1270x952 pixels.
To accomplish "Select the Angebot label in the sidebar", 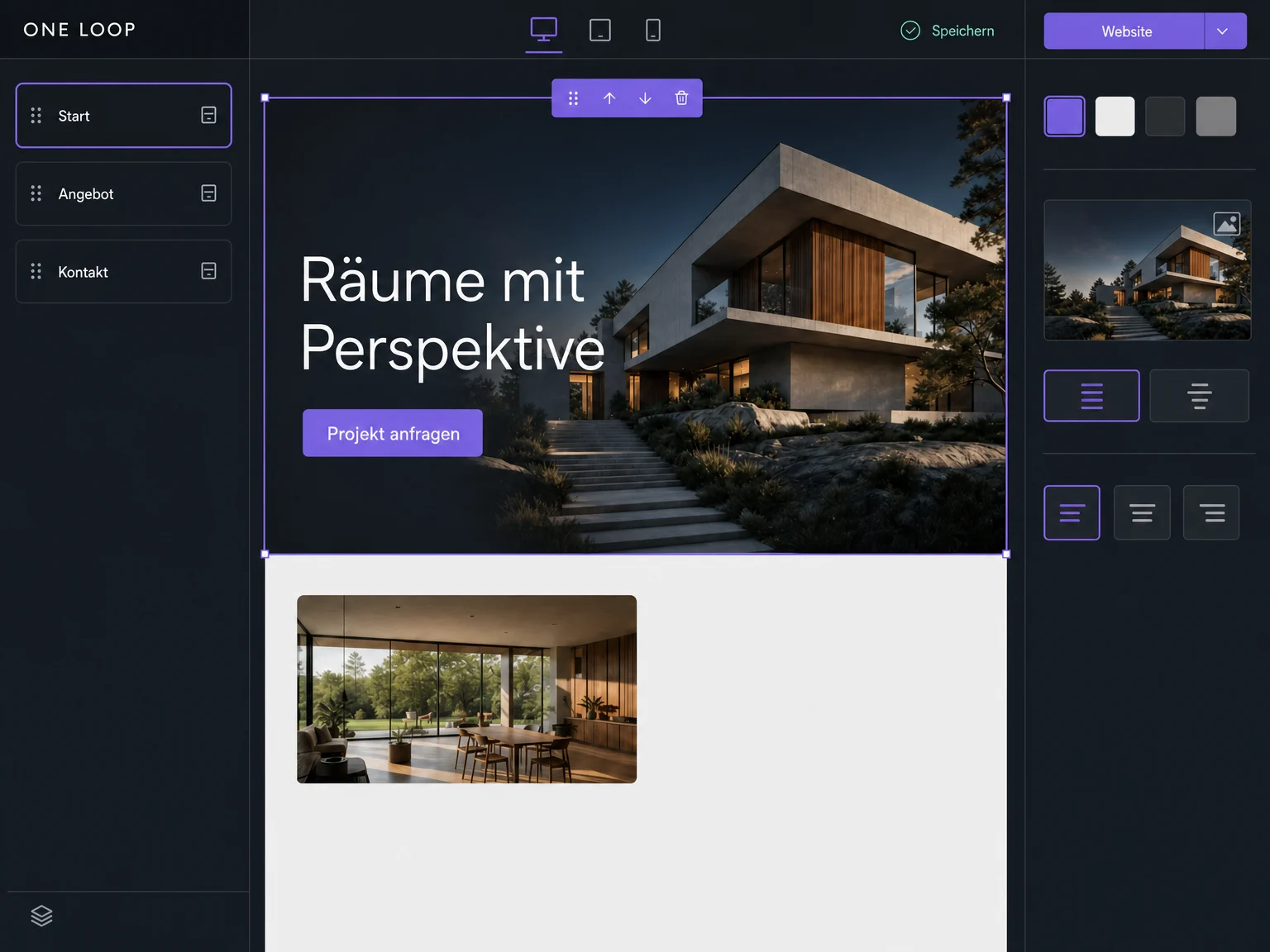I will (86, 194).
